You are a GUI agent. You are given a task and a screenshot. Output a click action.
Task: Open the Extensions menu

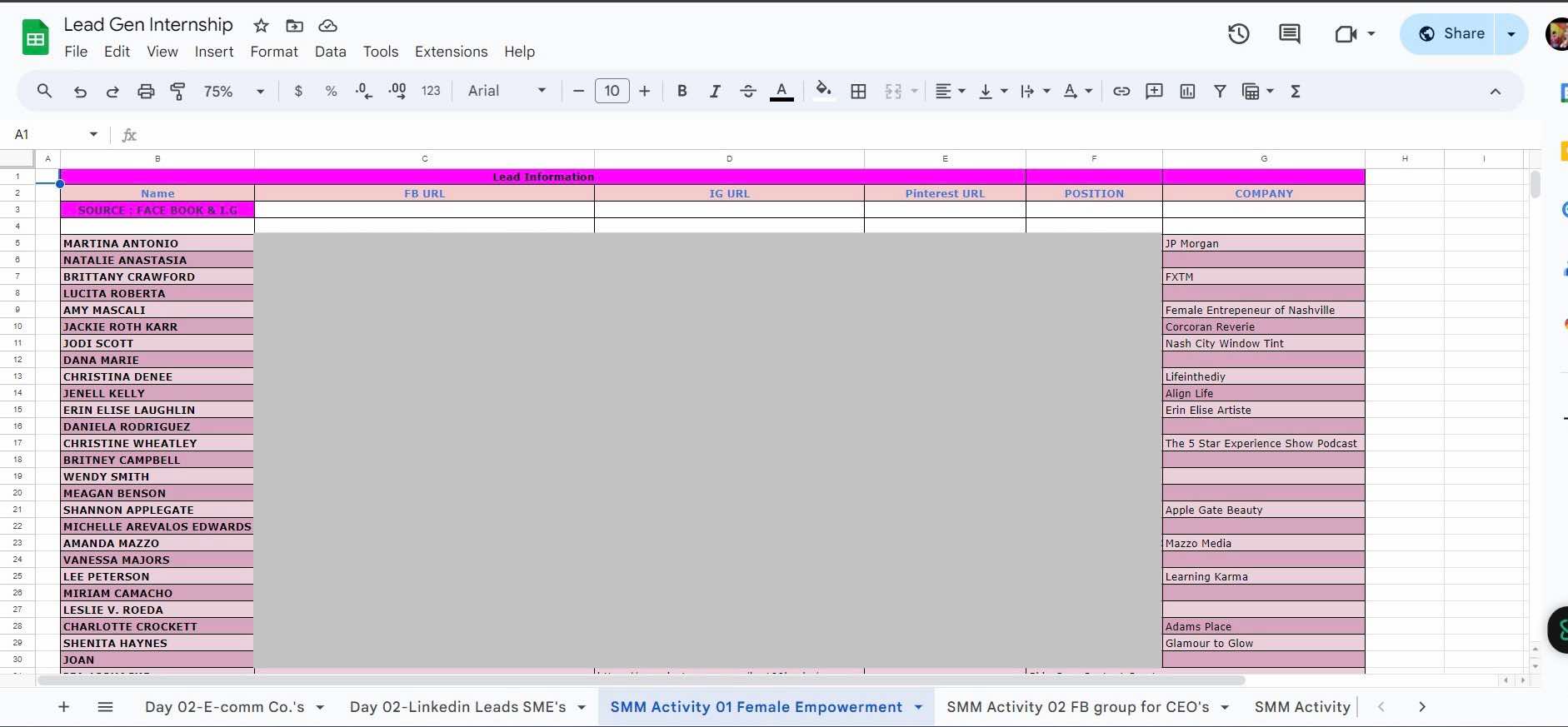pos(452,52)
